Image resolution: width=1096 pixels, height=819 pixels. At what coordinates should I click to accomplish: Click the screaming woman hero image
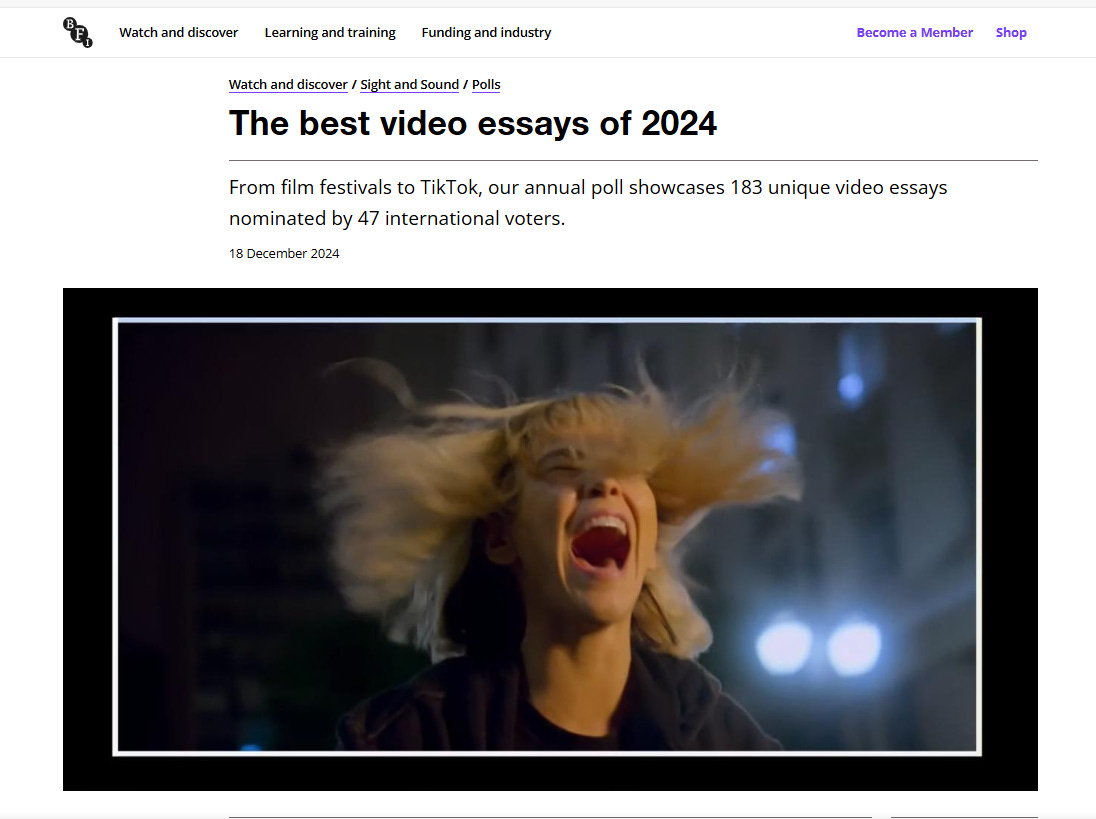tap(550, 539)
